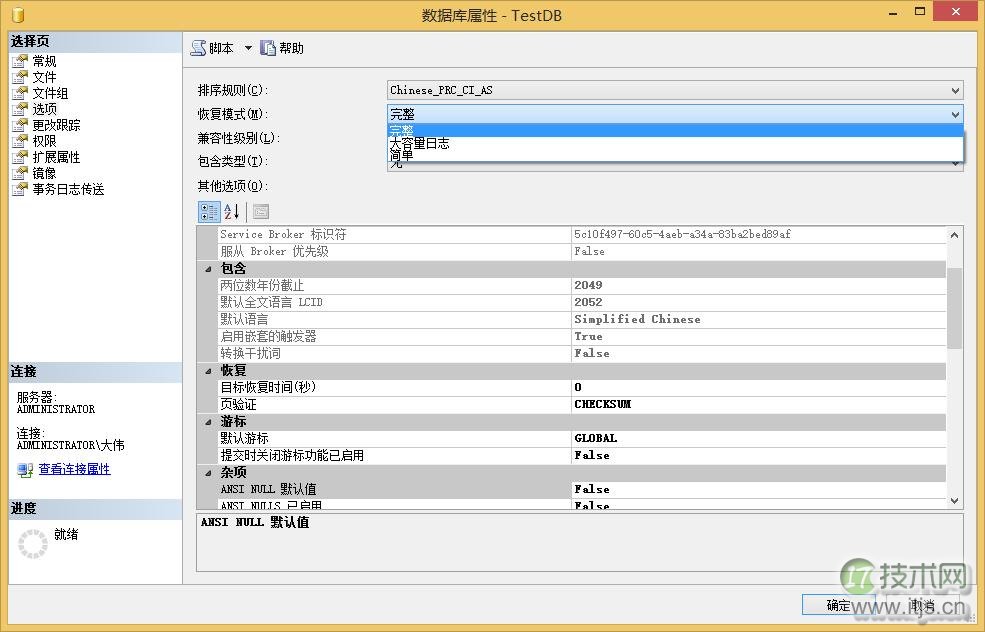Click the 确定 button
The image size is (985, 632).
click(x=838, y=605)
